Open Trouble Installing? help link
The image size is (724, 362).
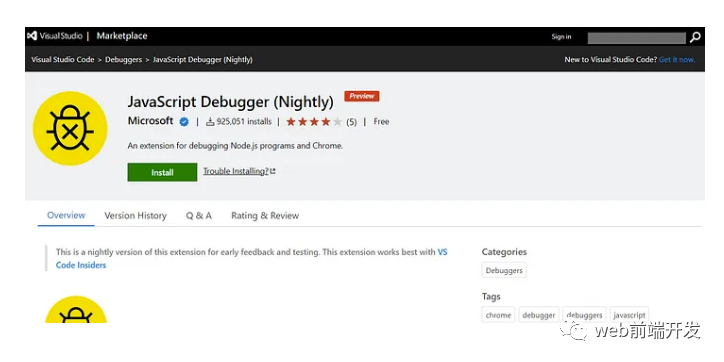click(236, 171)
